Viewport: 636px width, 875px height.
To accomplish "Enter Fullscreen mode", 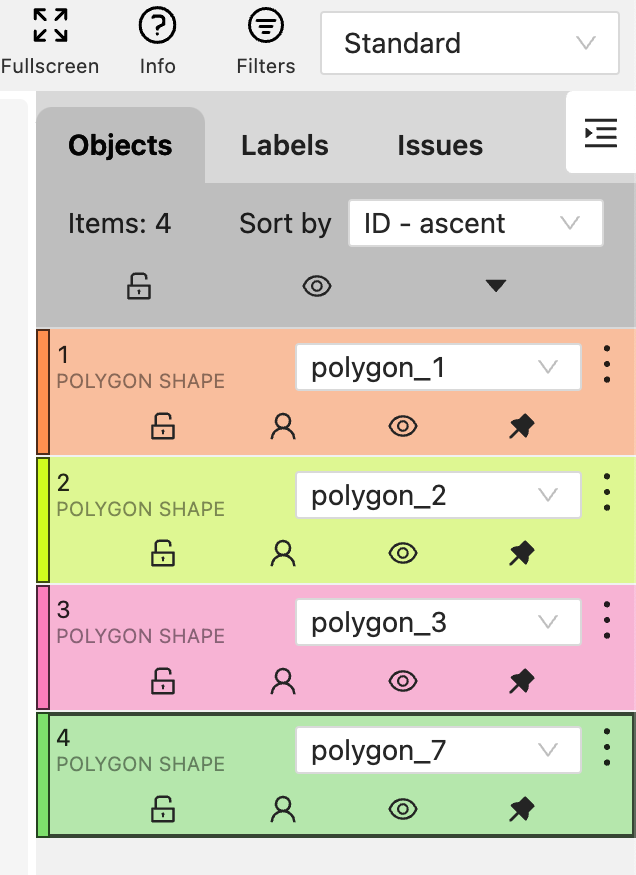I will [x=49, y=40].
